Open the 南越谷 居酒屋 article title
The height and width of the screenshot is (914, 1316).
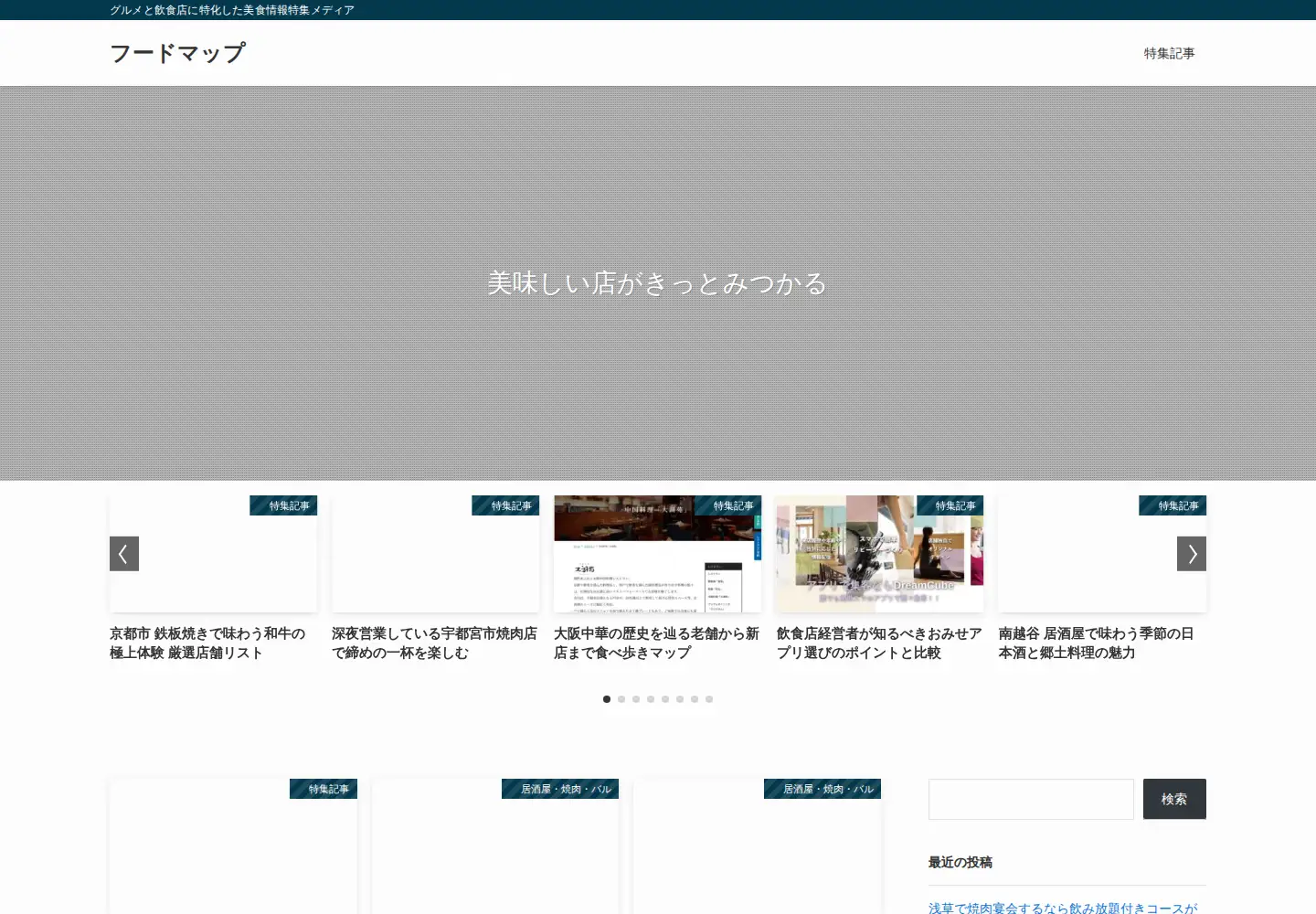coord(1096,643)
